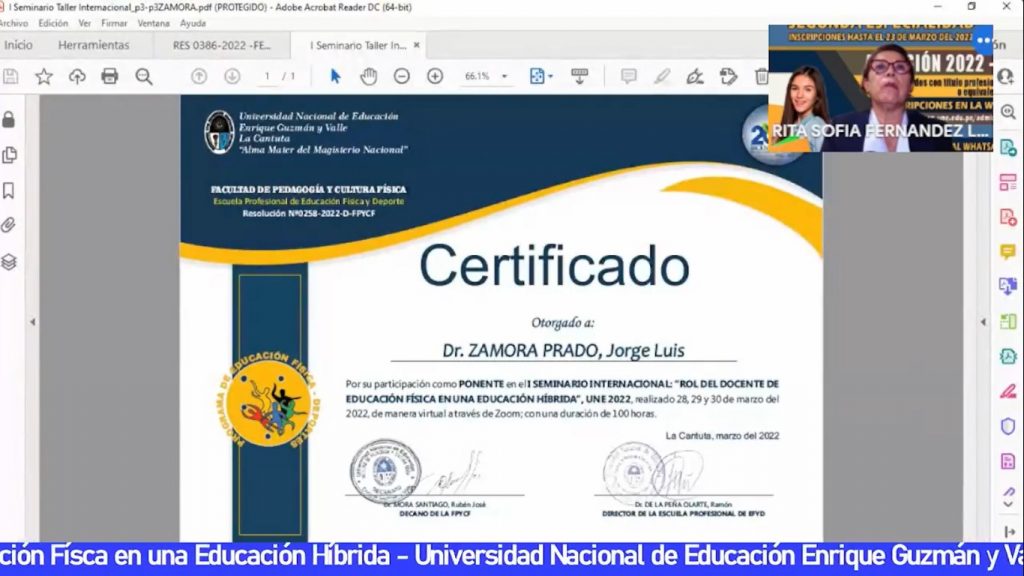Activate the selection arrow tool

[x=335, y=76]
